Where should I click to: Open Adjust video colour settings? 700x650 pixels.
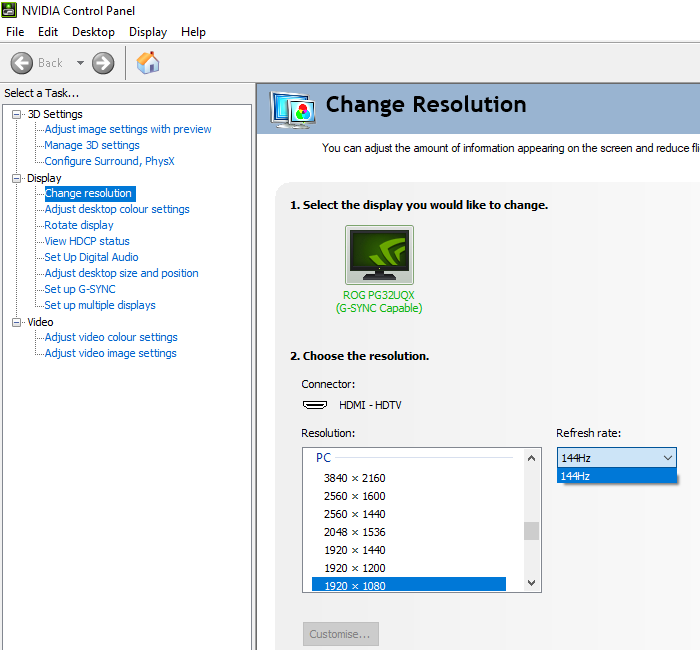click(x=111, y=338)
